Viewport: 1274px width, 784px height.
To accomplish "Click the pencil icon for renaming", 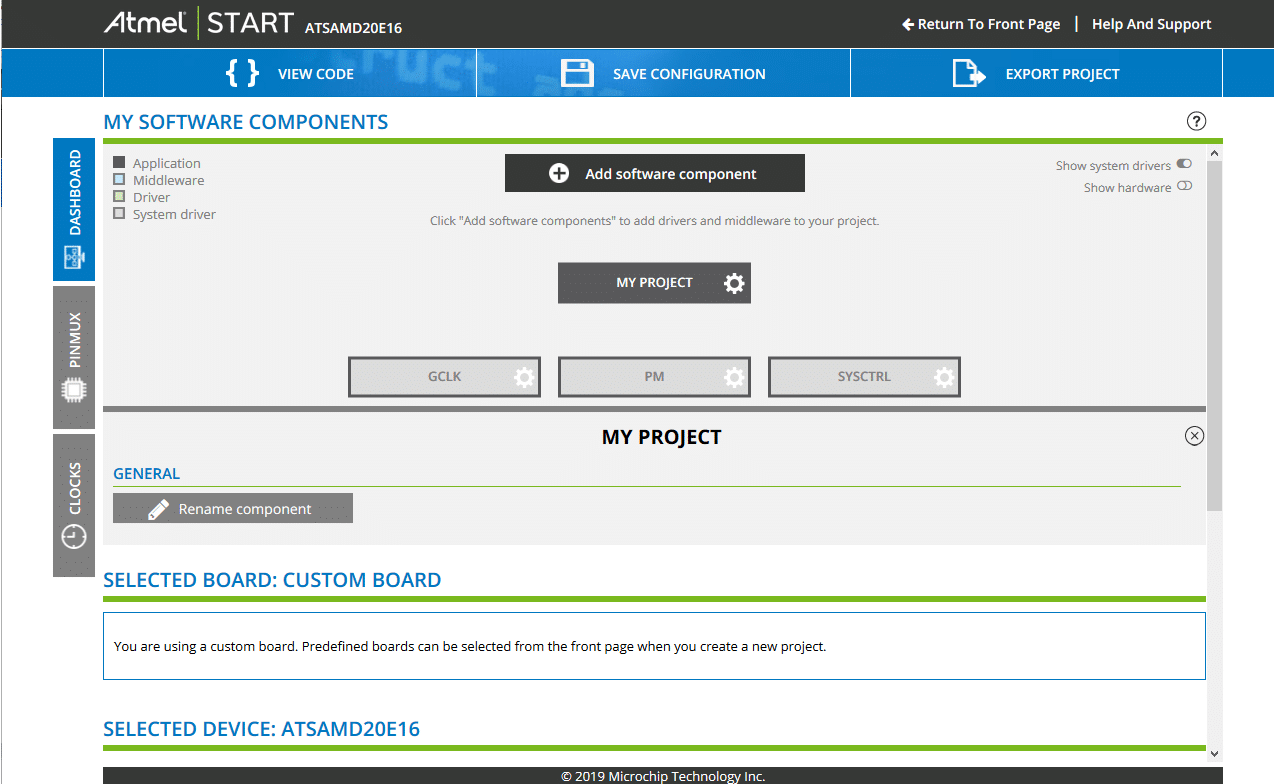I will pos(158,509).
